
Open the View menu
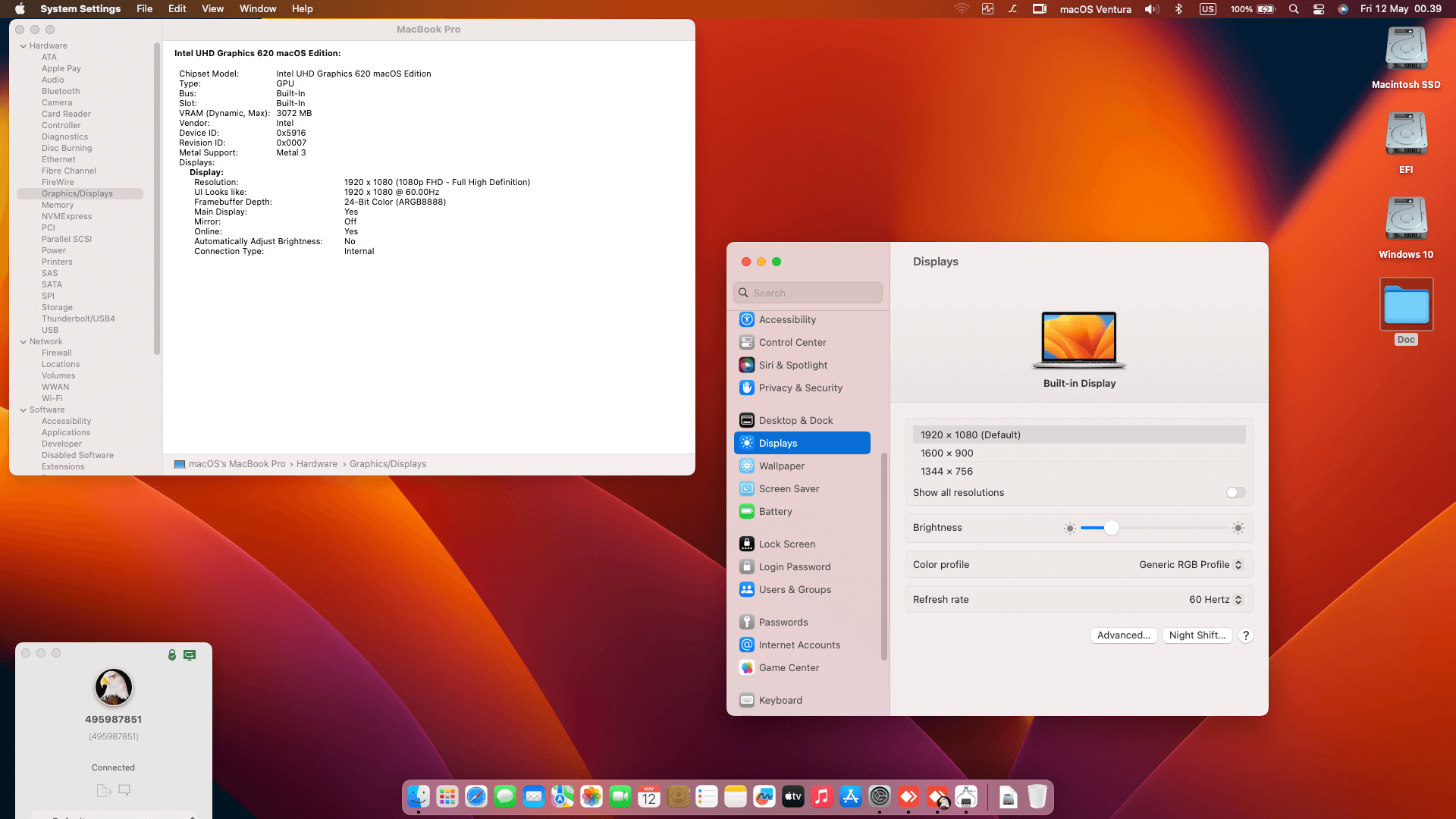point(212,8)
